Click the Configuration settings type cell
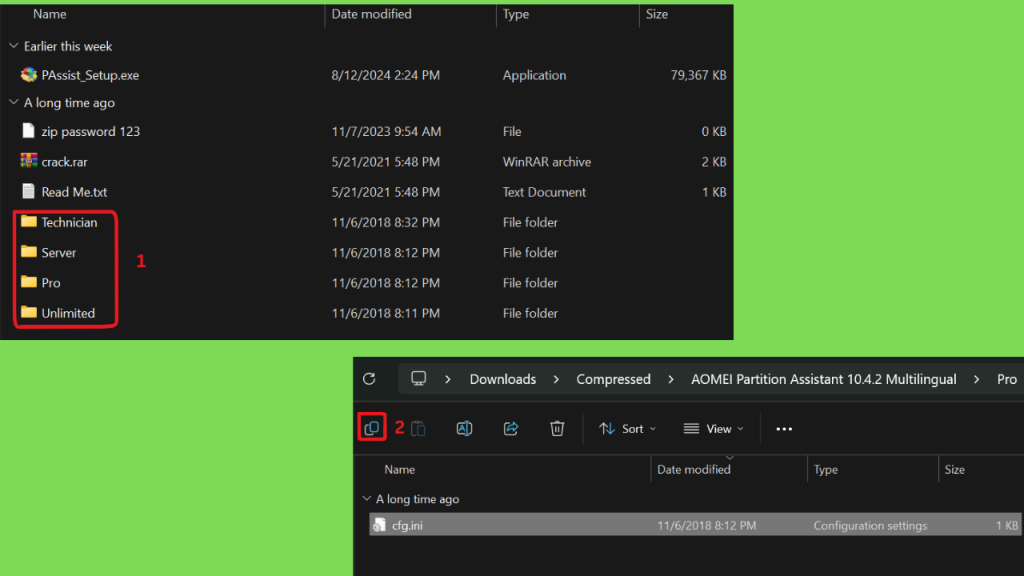The height and width of the screenshot is (576, 1024). [870, 525]
